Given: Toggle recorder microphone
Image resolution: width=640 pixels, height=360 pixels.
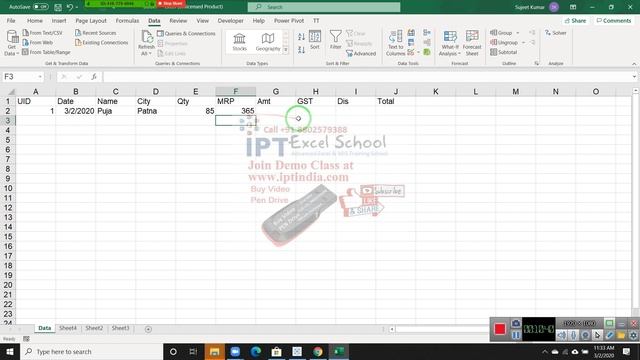Looking at the screenshot, I should (574, 335).
